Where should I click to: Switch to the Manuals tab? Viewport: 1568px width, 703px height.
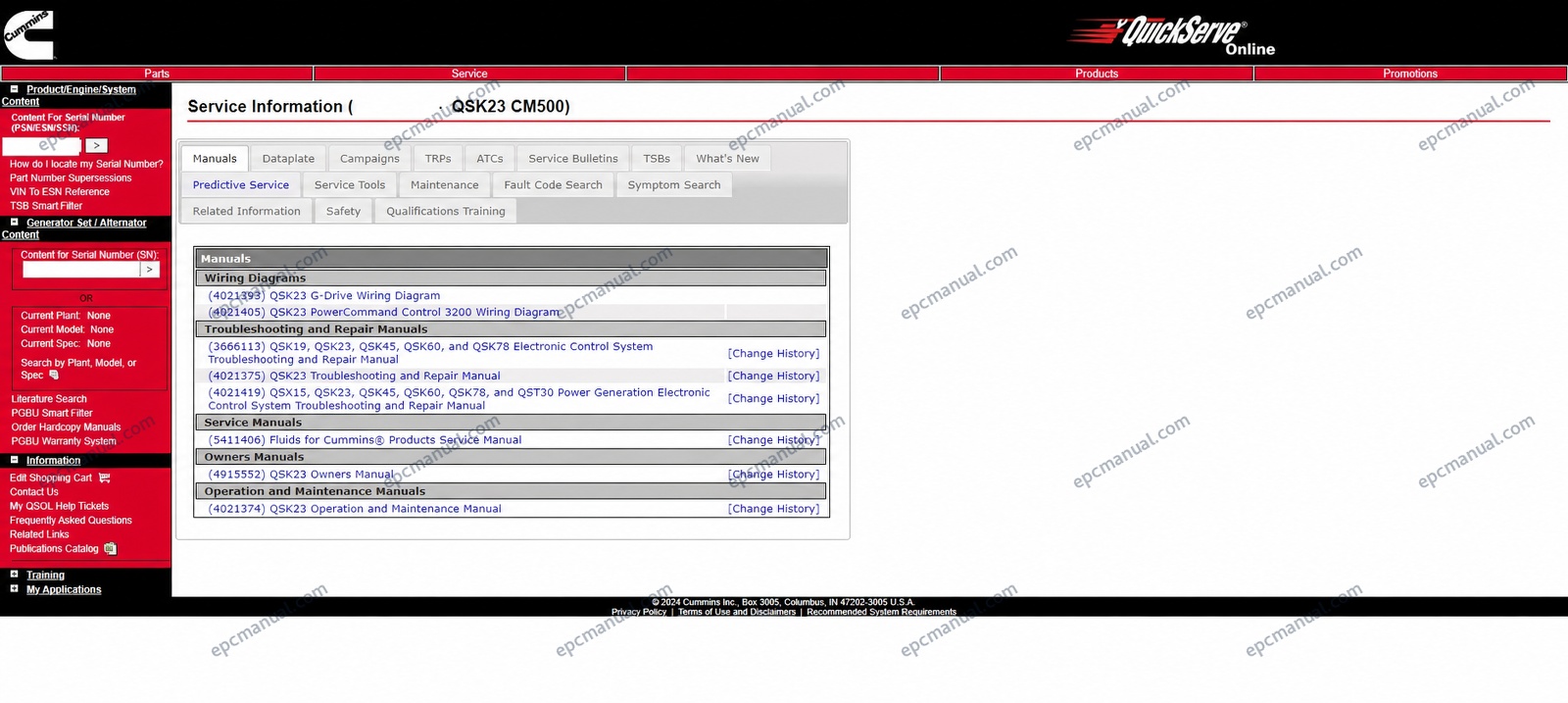pyautogui.click(x=215, y=158)
